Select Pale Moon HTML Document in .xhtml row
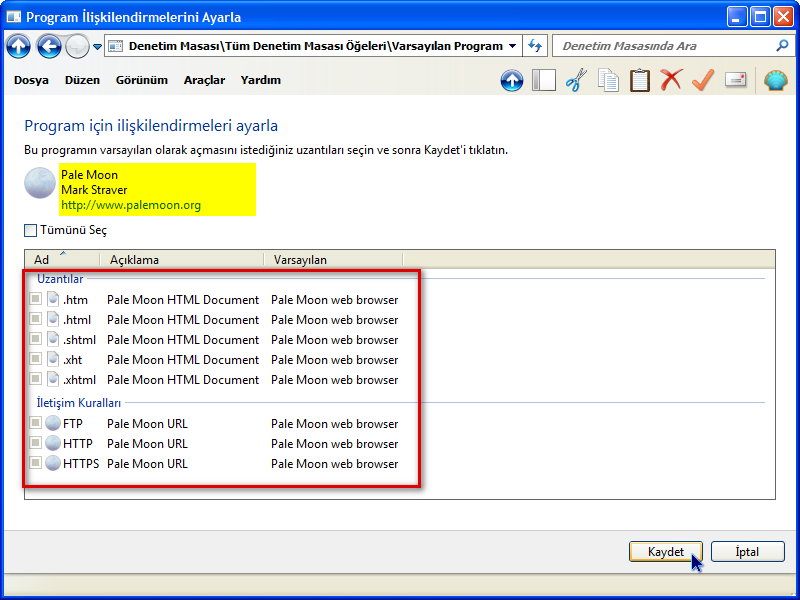The width and height of the screenshot is (800, 600). 183,380
